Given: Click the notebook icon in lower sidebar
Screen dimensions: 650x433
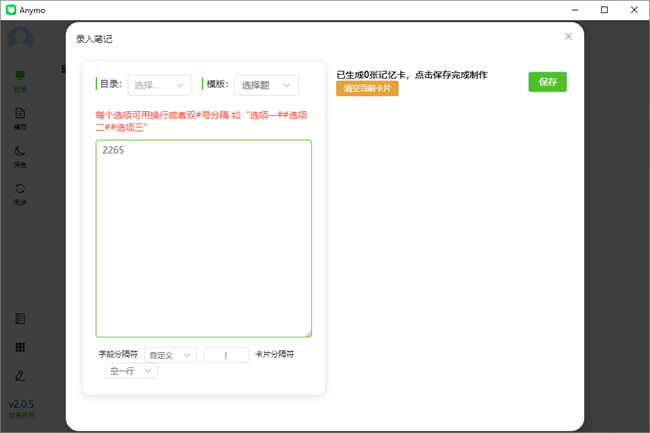Looking at the screenshot, I should coord(20,319).
